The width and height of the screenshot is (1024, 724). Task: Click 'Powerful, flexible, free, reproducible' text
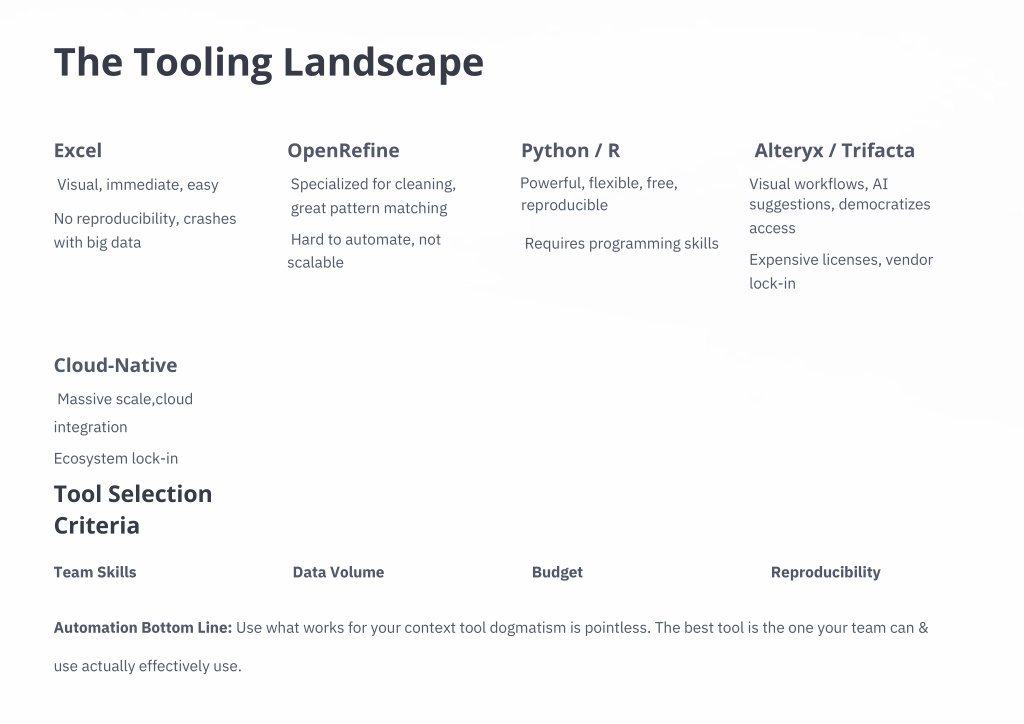coord(599,194)
